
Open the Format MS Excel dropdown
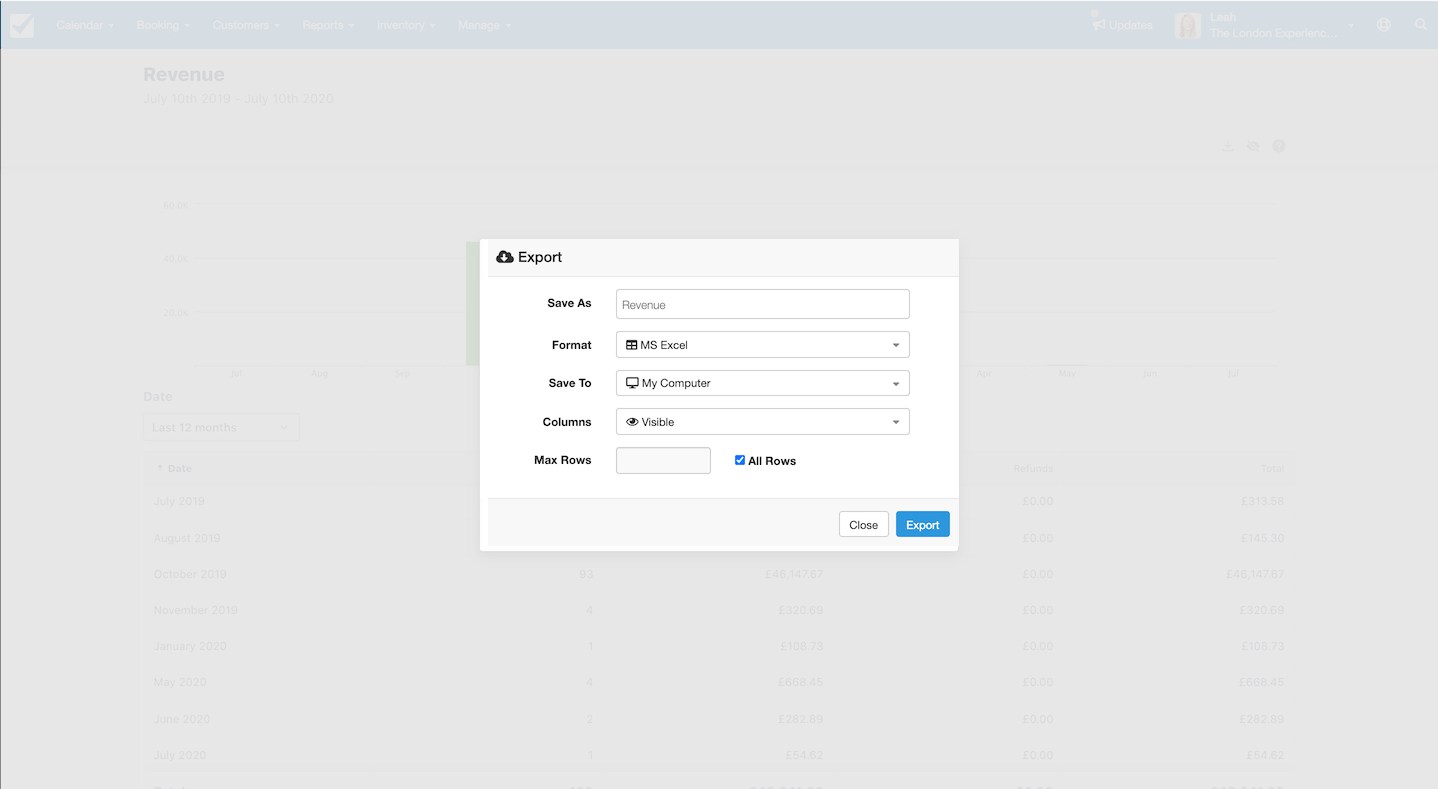pyautogui.click(x=763, y=345)
